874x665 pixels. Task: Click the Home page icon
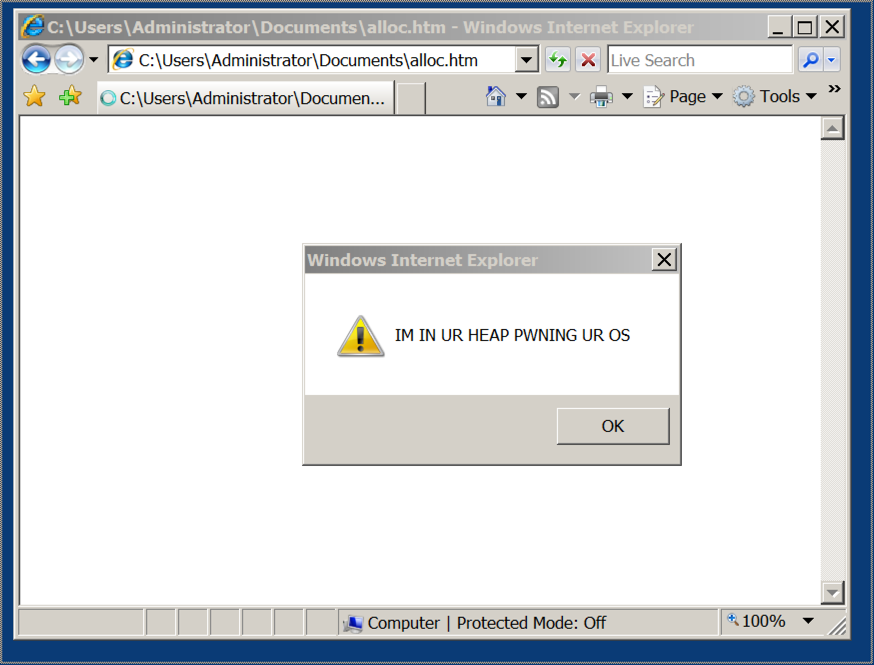tap(496, 96)
